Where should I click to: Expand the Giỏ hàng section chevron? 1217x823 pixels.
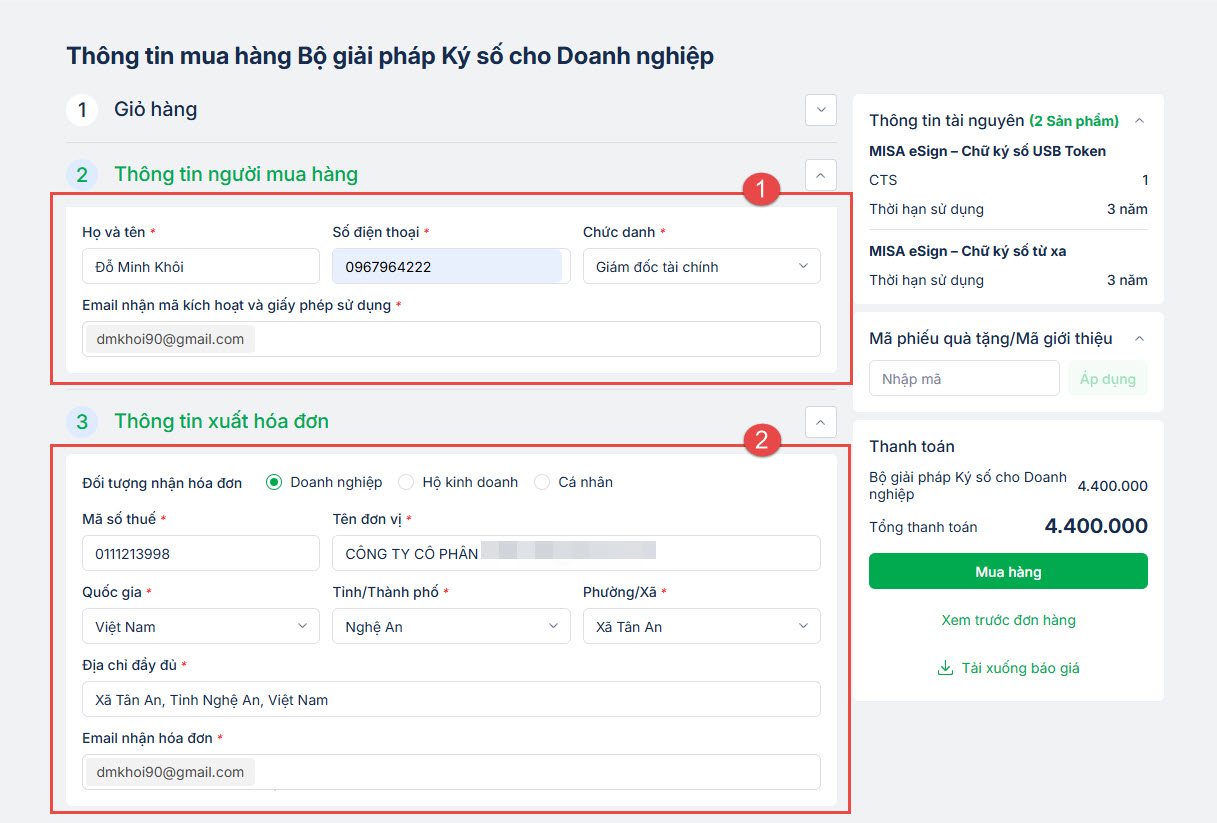coord(820,109)
